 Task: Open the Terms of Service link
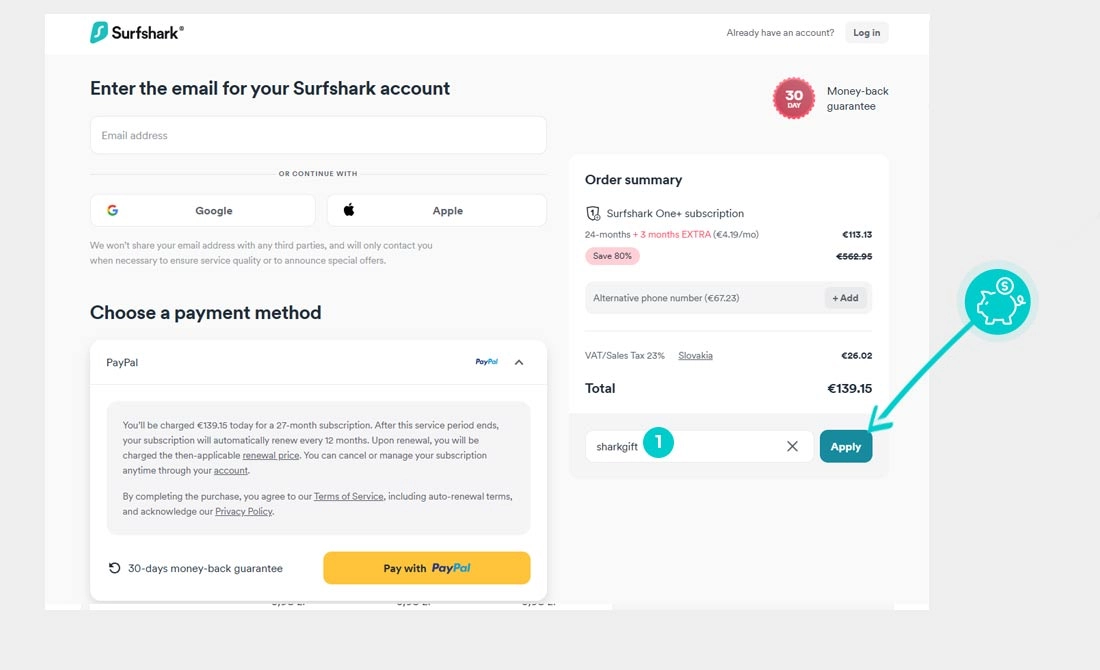coord(348,497)
